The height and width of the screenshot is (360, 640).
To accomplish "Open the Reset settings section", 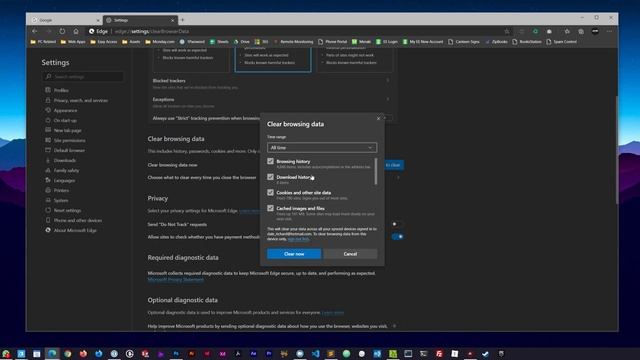I will click(x=67, y=210).
